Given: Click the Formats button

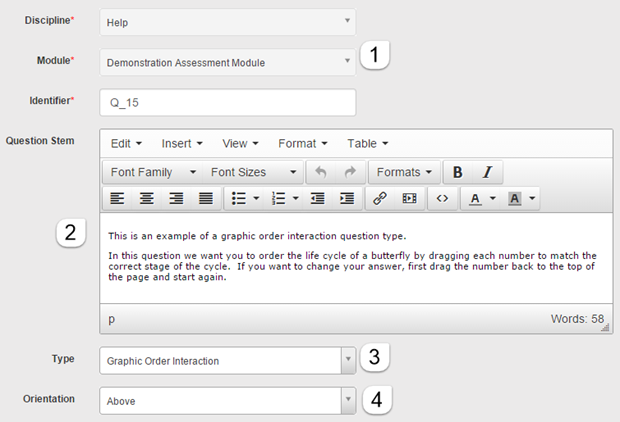Looking at the screenshot, I should coord(405,172).
